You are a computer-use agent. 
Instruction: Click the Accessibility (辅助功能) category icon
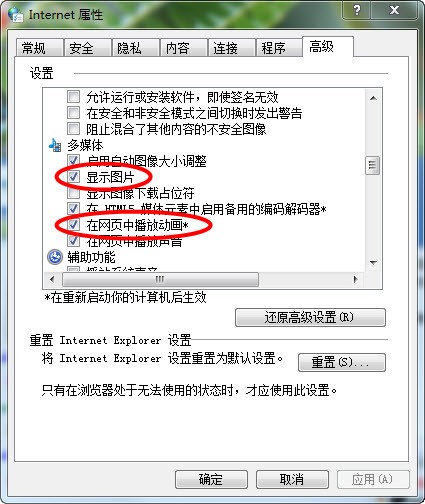point(55,257)
